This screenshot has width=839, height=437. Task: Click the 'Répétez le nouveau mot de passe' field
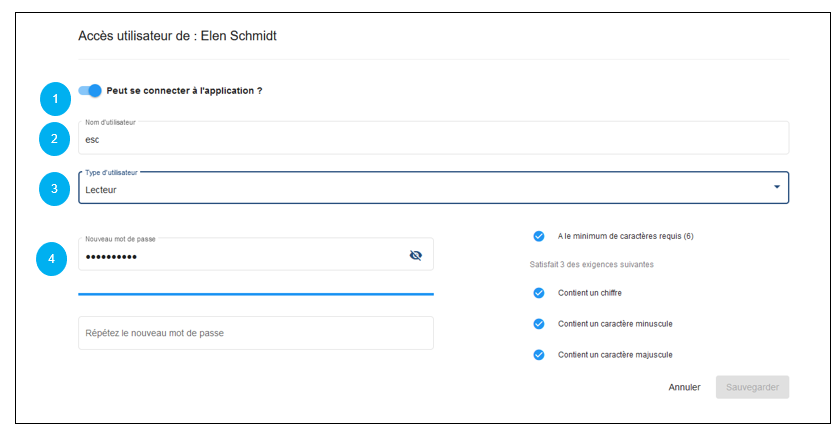255,333
